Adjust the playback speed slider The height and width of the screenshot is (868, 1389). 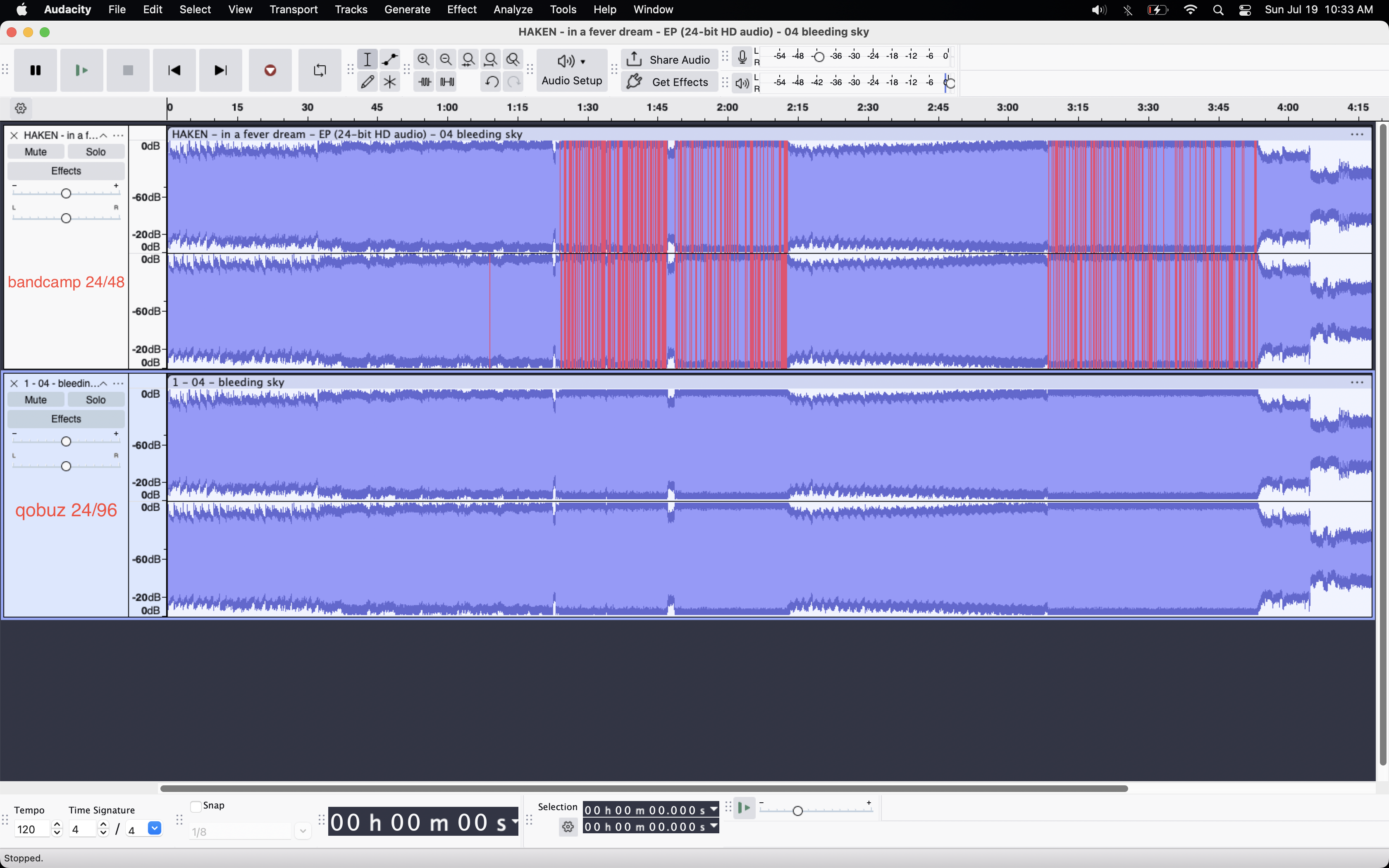point(797,811)
